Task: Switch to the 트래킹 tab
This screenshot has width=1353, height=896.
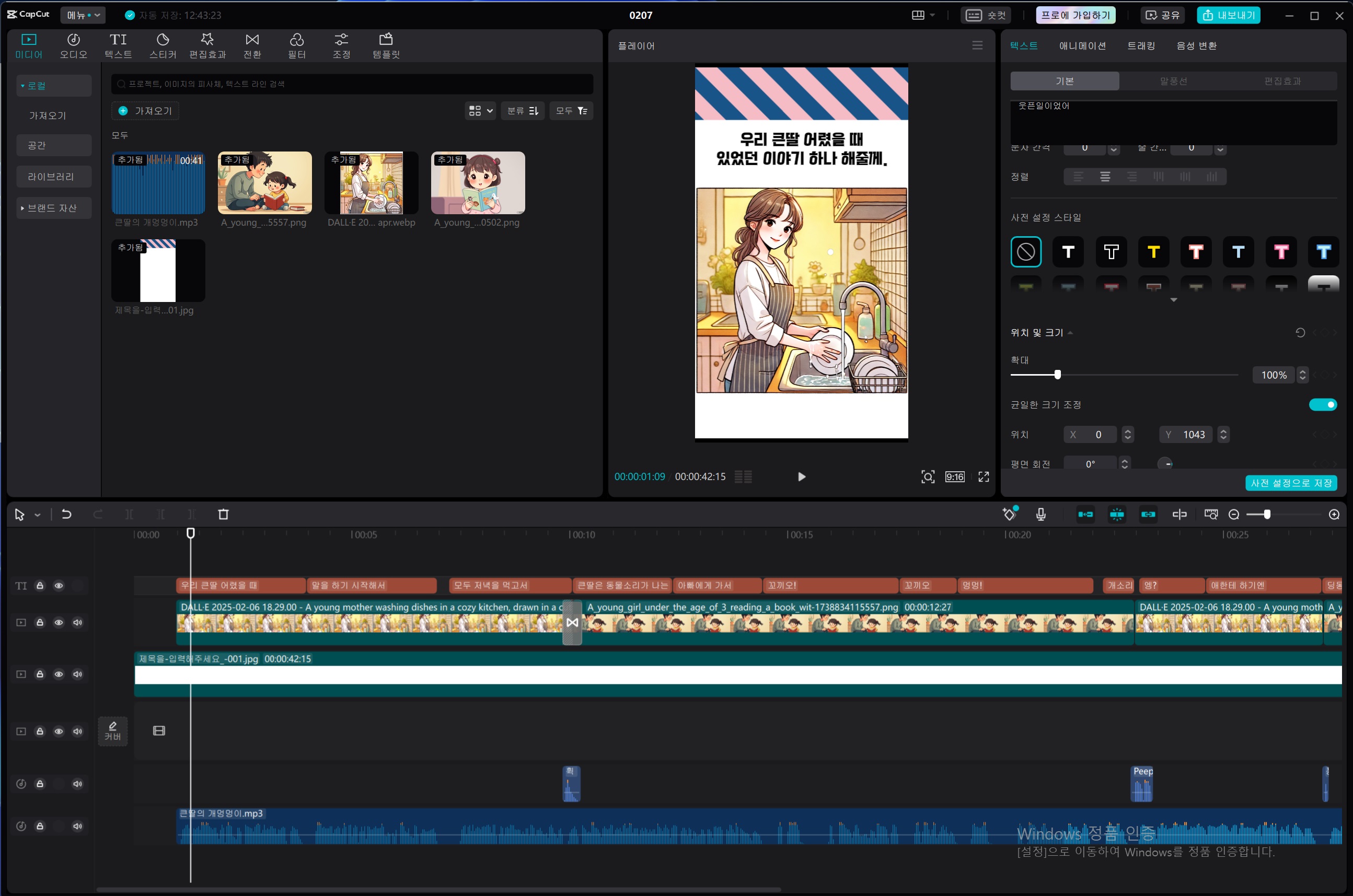Action: pos(1141,46)
